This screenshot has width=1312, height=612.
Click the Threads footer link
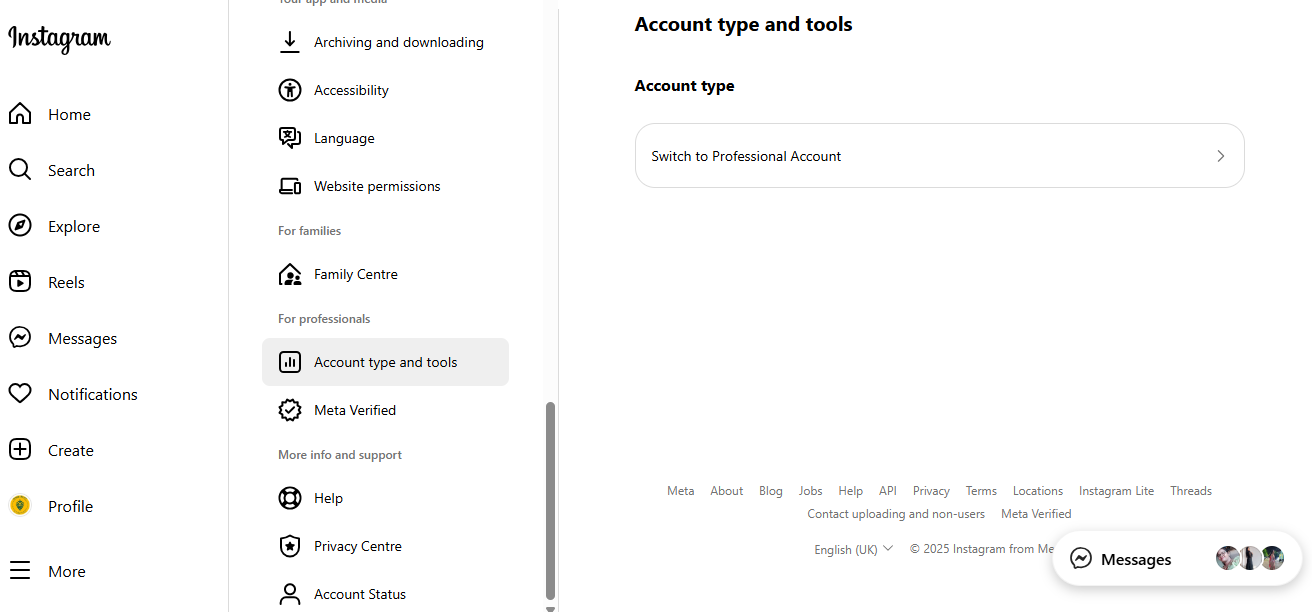coord(1191,491)
